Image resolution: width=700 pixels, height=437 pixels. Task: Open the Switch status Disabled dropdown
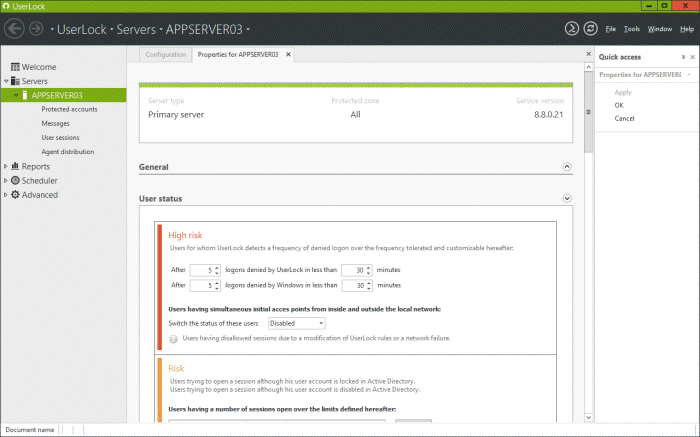[x=296, y=323]
